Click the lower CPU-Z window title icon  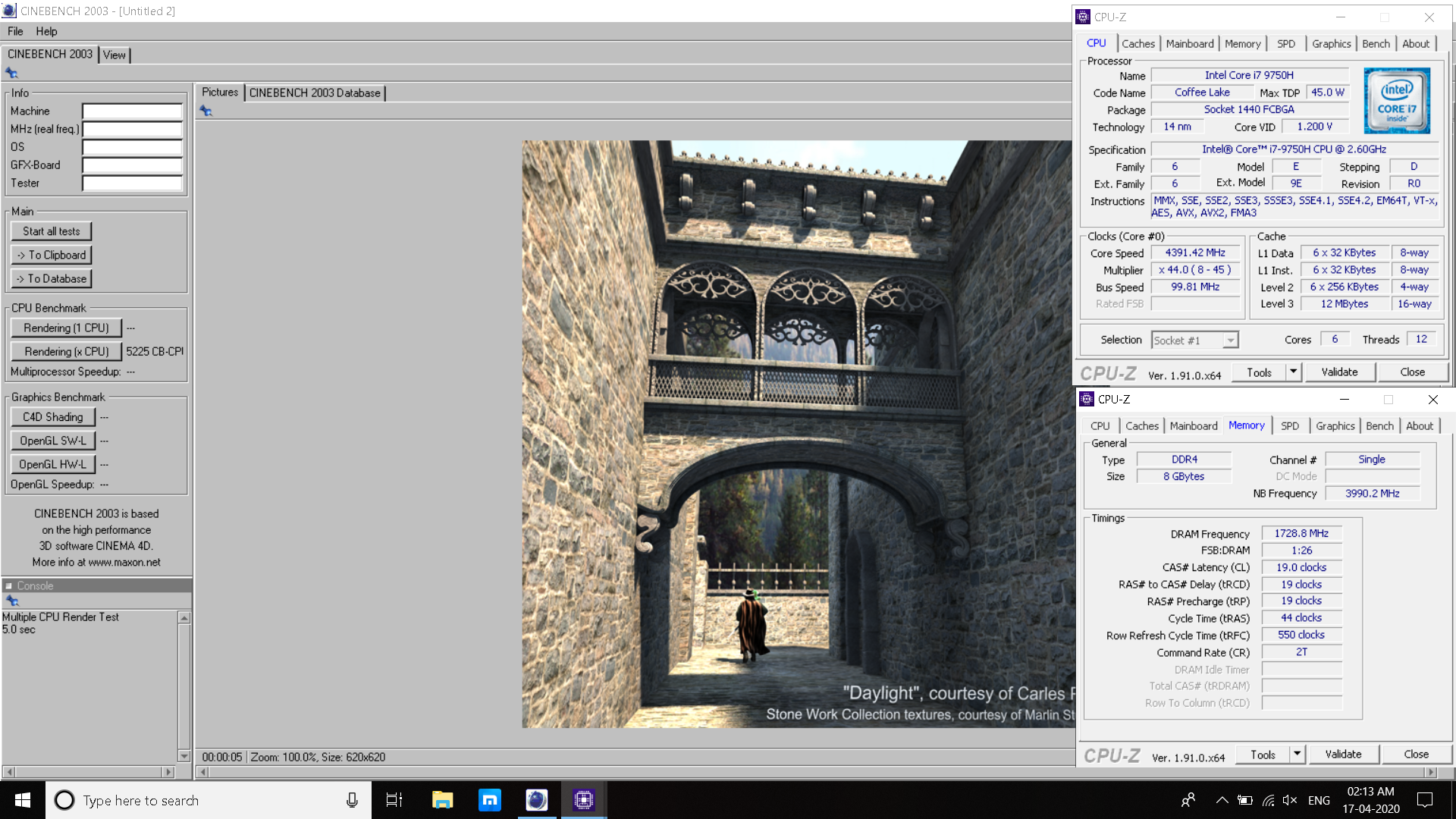1087,399
